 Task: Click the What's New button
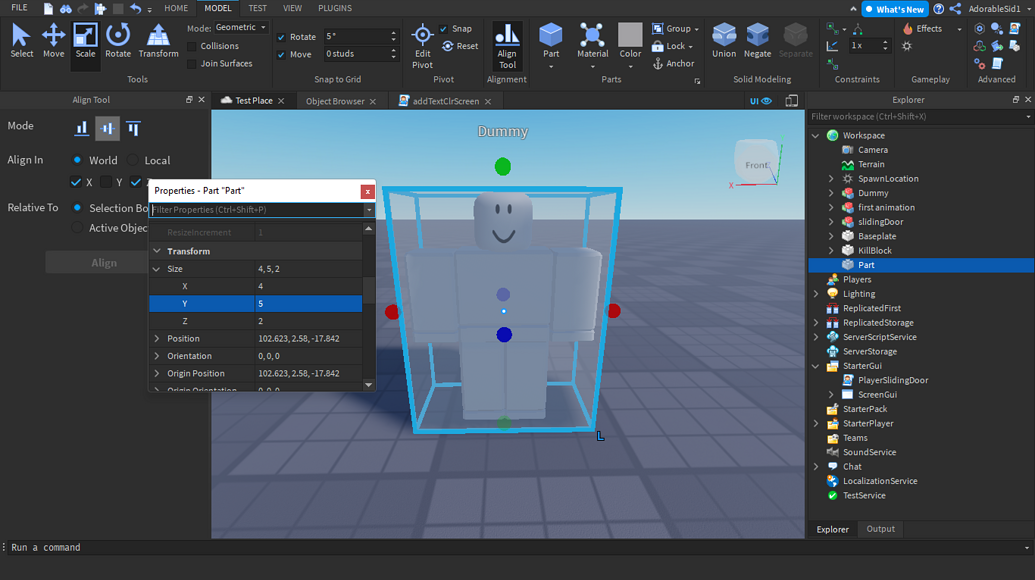pyautogui.click(x=894, y=9)
